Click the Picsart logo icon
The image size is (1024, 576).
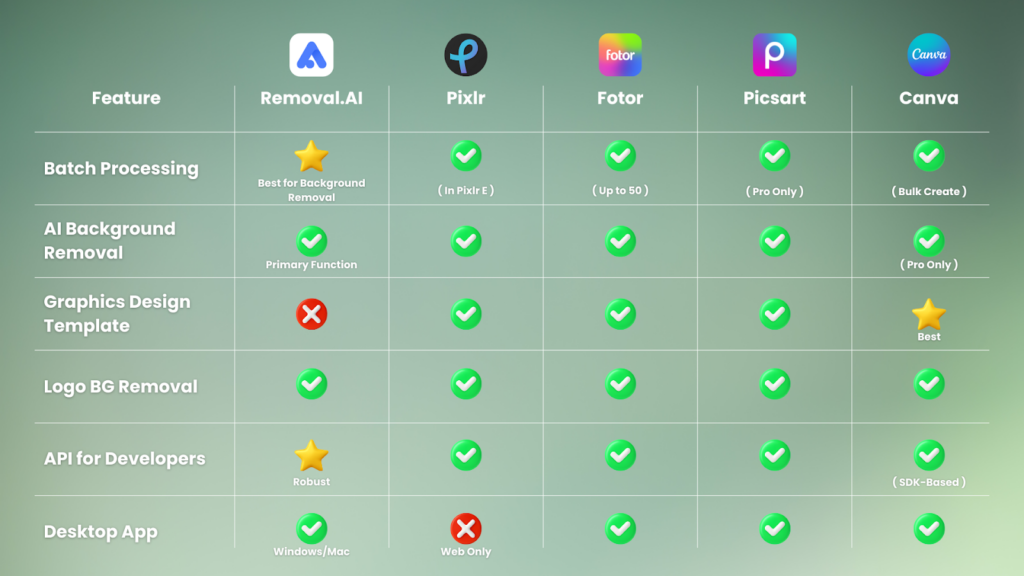click(x=774, y=55)
